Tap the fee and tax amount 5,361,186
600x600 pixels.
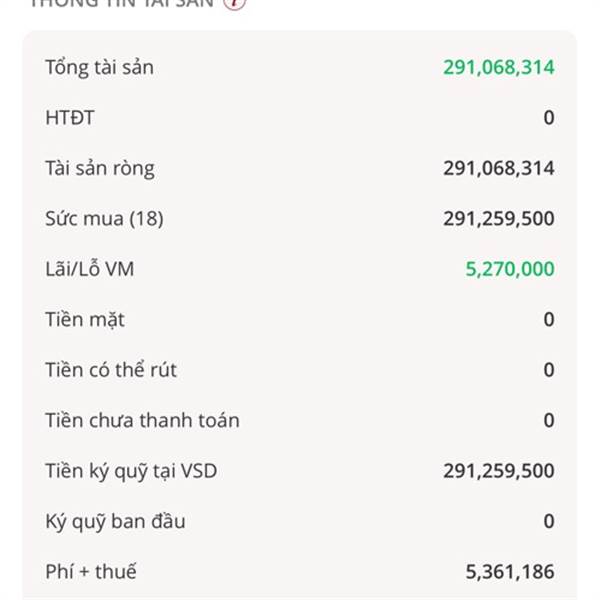pos(510,572)
